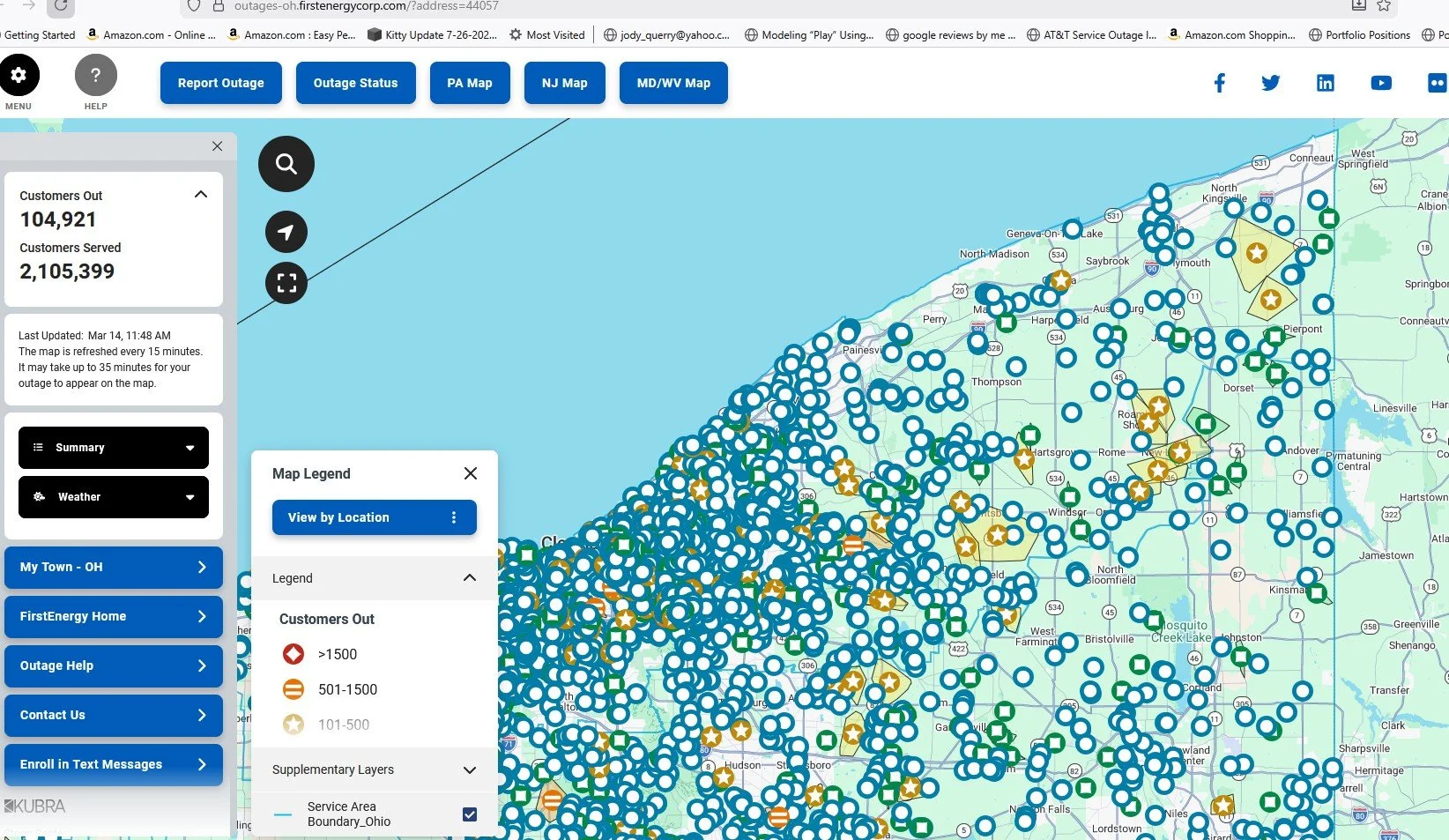Expand My Town - OH chevron
1449x840 pixels.
pos(202,567)
